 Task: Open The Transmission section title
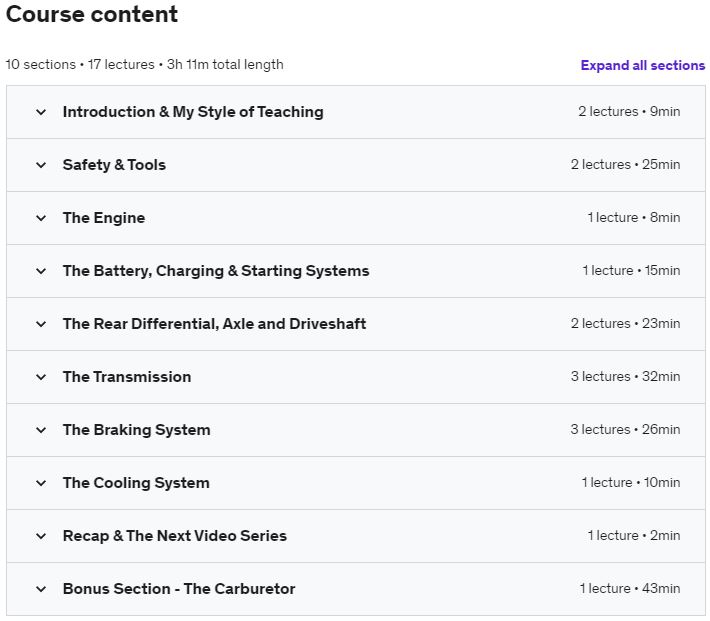pos(126,377)
